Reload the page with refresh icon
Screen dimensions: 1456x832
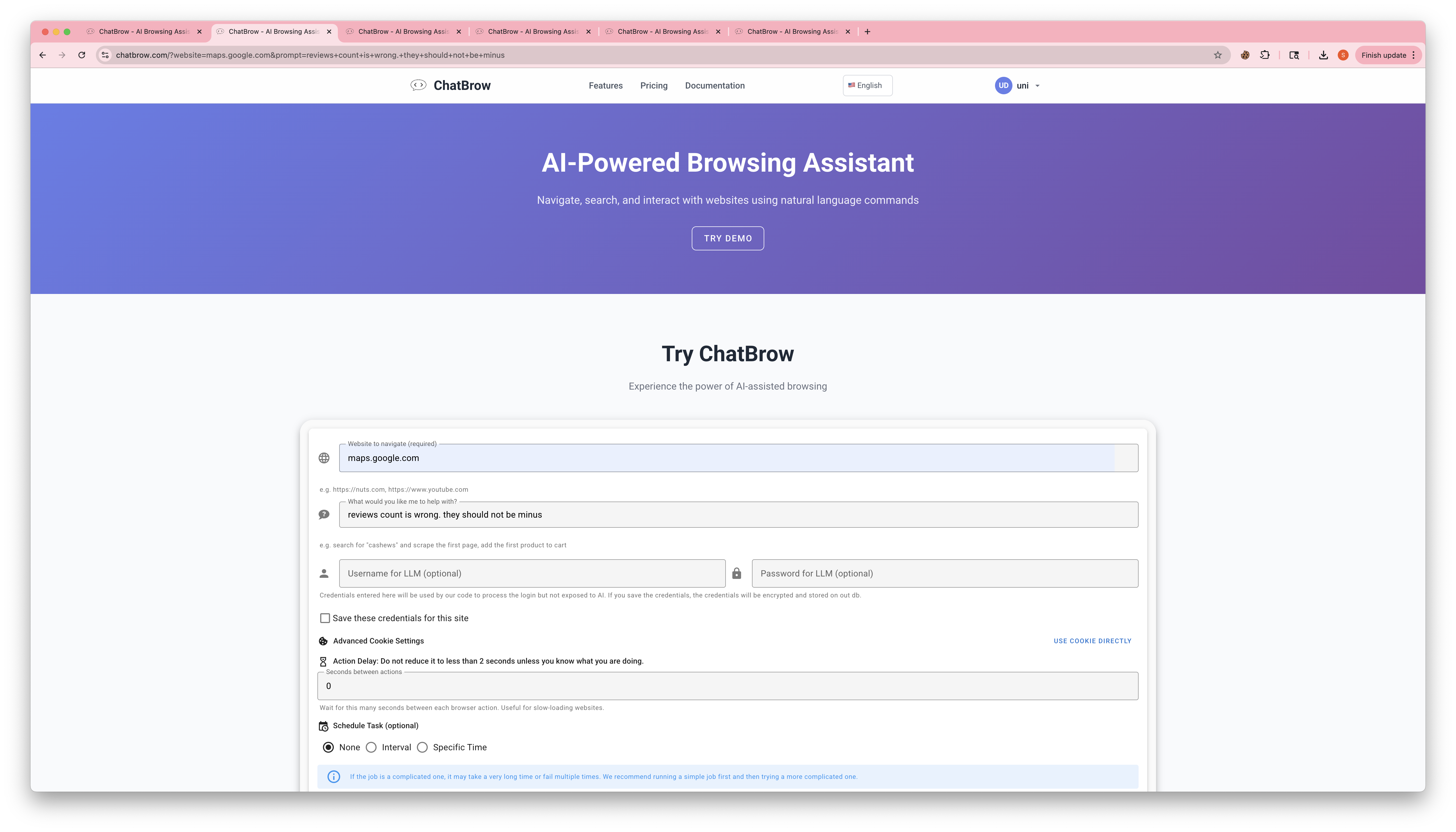(82, 55)
